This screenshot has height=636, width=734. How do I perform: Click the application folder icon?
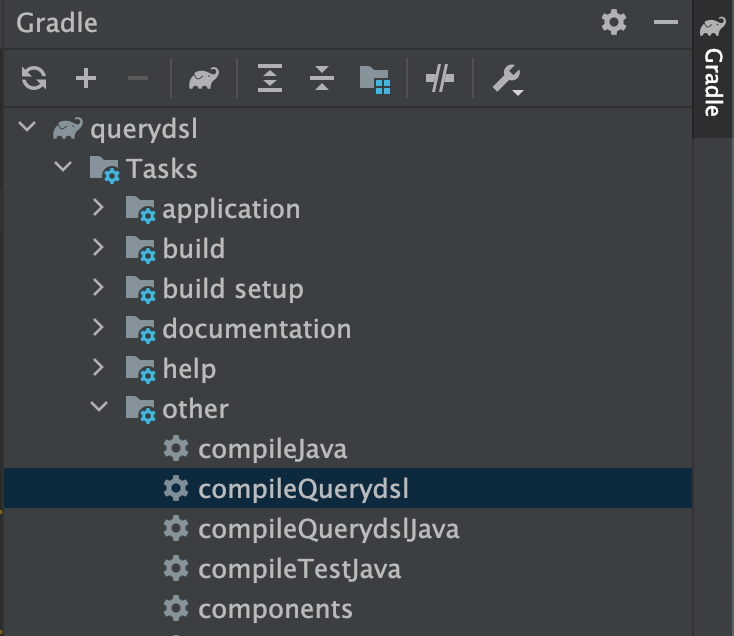coord(140,210)
